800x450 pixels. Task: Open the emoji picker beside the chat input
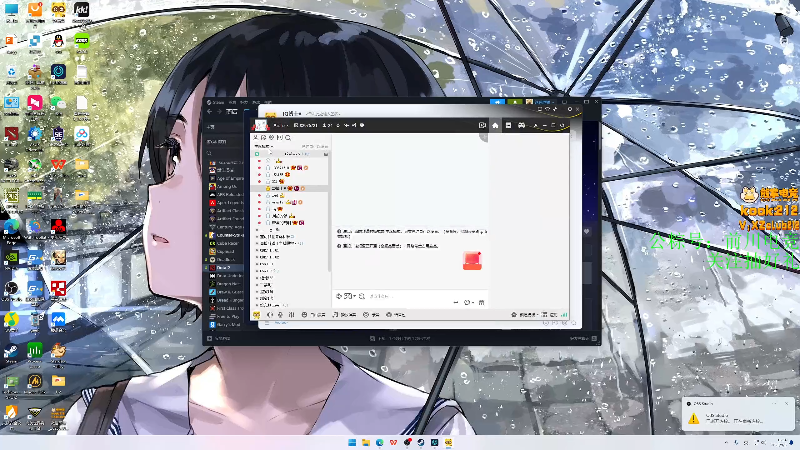pyautogui.click(x=339, y=296)
